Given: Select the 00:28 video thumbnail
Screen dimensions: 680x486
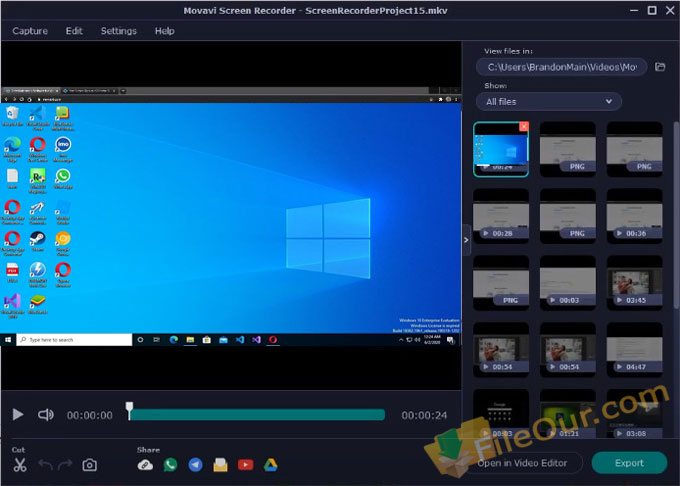Looking at the screenshot, I should (501, 216).
